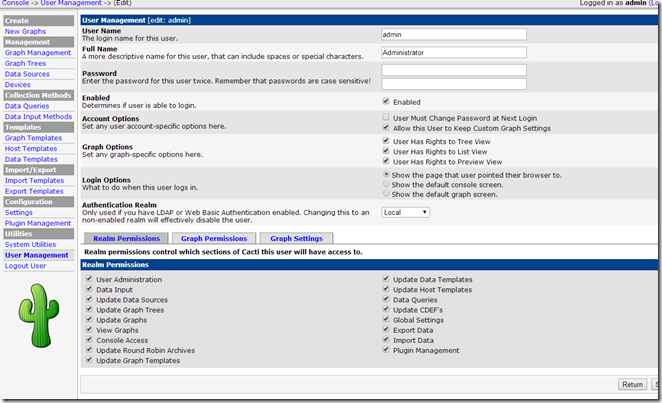Screen dimensions: 662x403
Task: Open Plugin Management sidebar link
Action: [38, 223]
